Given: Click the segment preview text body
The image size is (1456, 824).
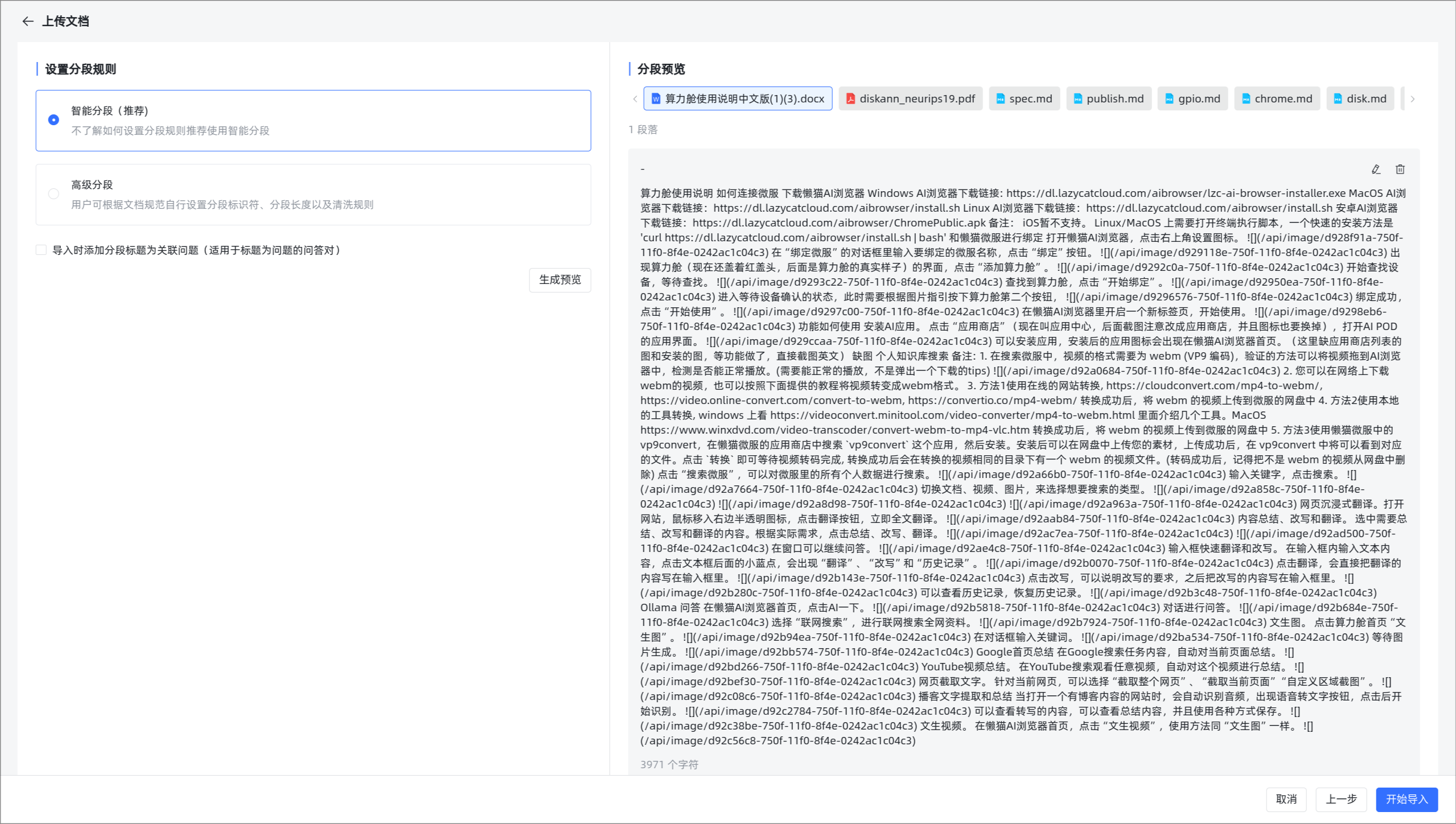Looking at the screenshot, I should 1023,467.
